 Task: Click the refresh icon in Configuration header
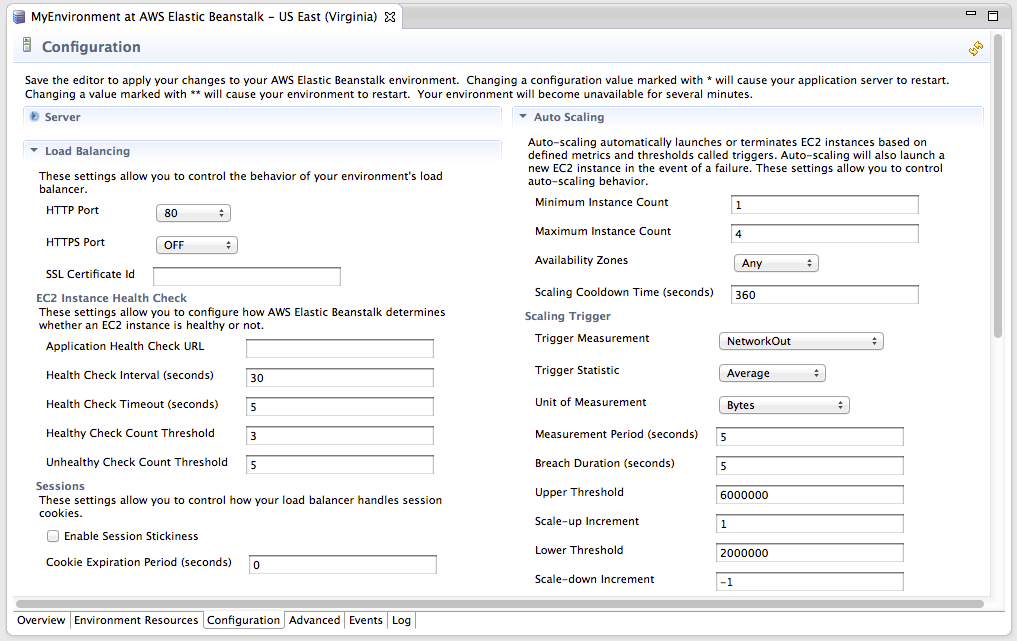coord(975,49)
